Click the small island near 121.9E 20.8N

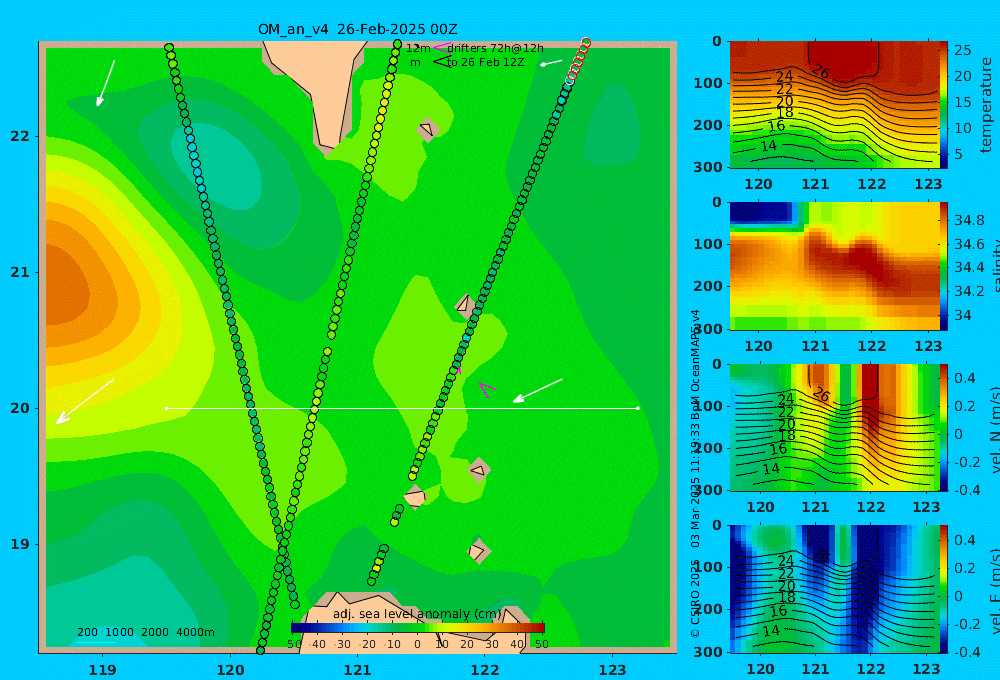click(x=465, y=306)
